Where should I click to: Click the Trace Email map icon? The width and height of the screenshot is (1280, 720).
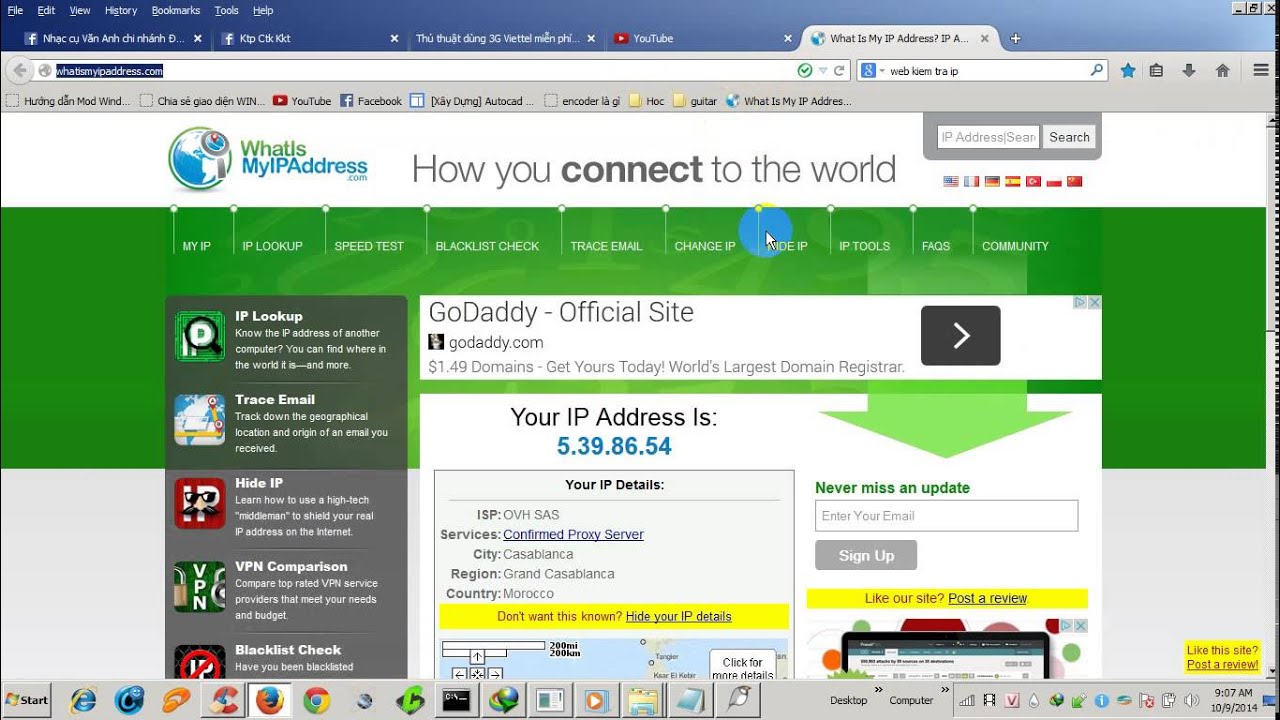click(200, 419)
